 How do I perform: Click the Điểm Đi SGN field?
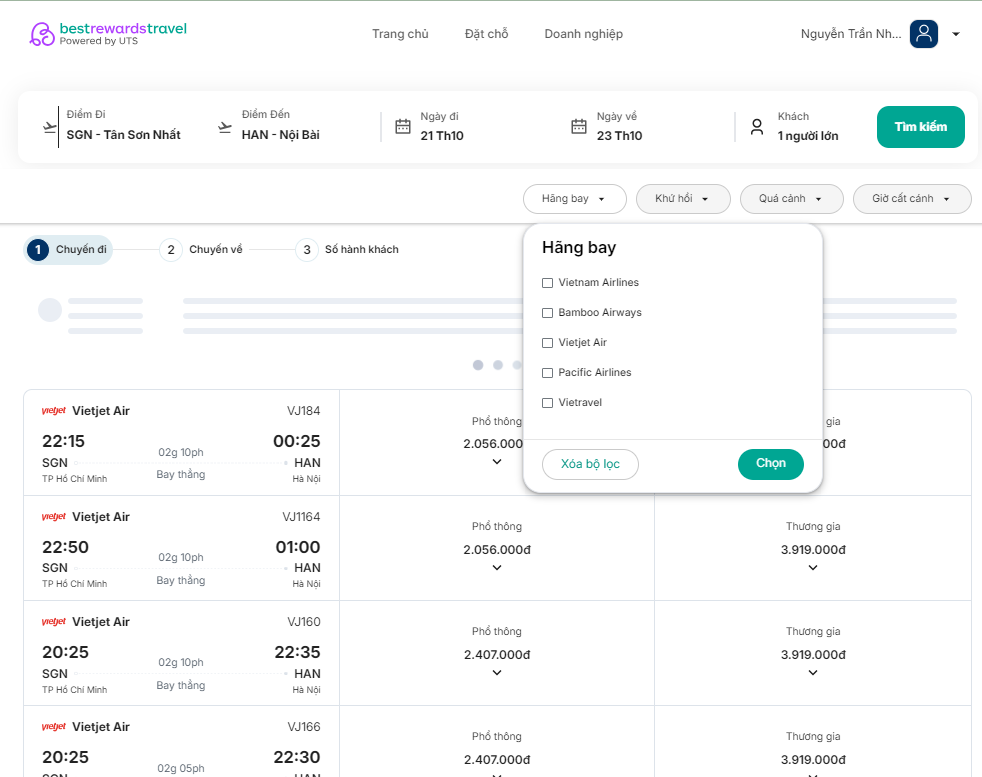coord(123,135)
